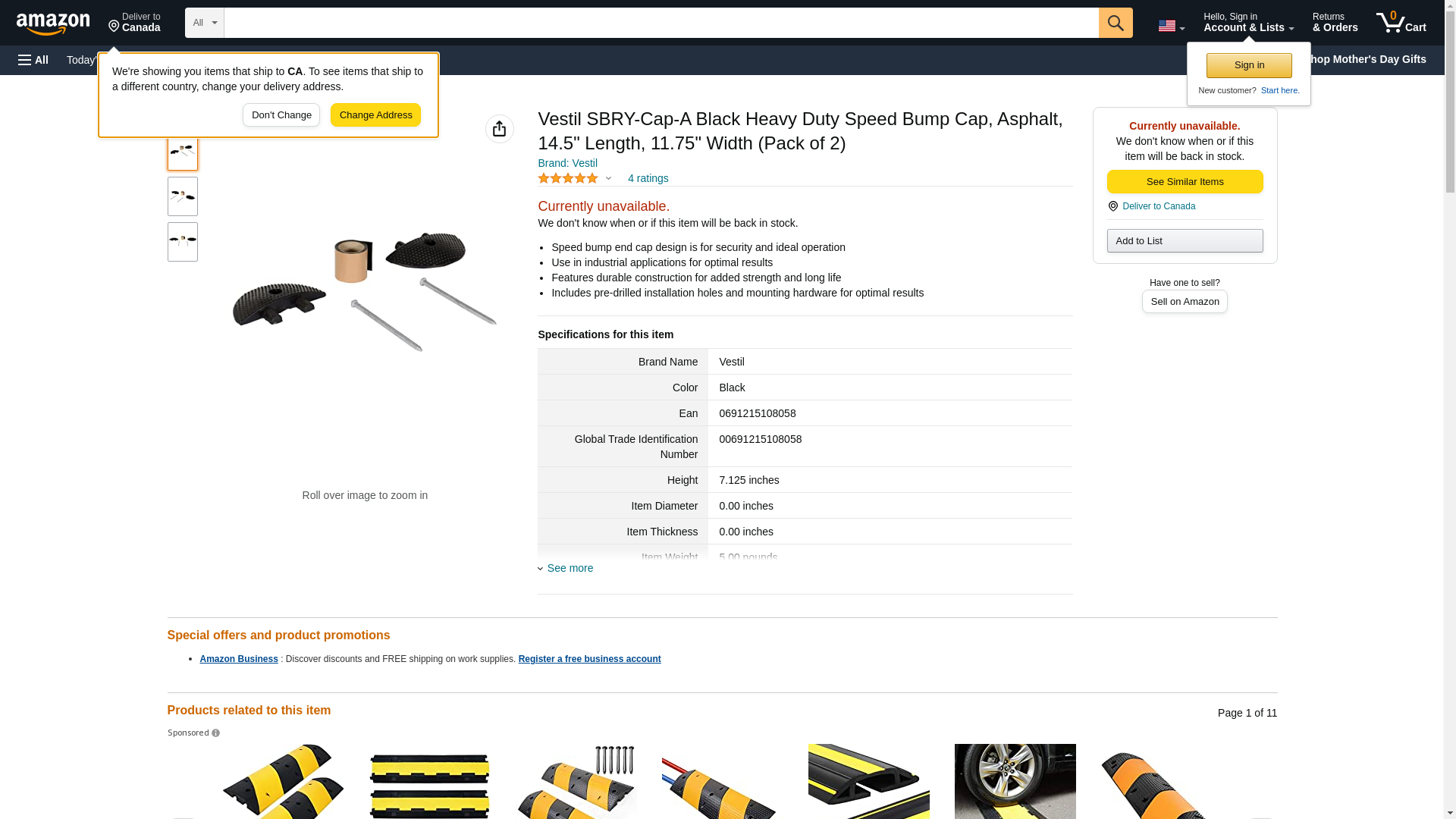The height and width of the screenshot is (819, 1456).
Task: Open the All hamburger menu
Action: tap(33, 60)
